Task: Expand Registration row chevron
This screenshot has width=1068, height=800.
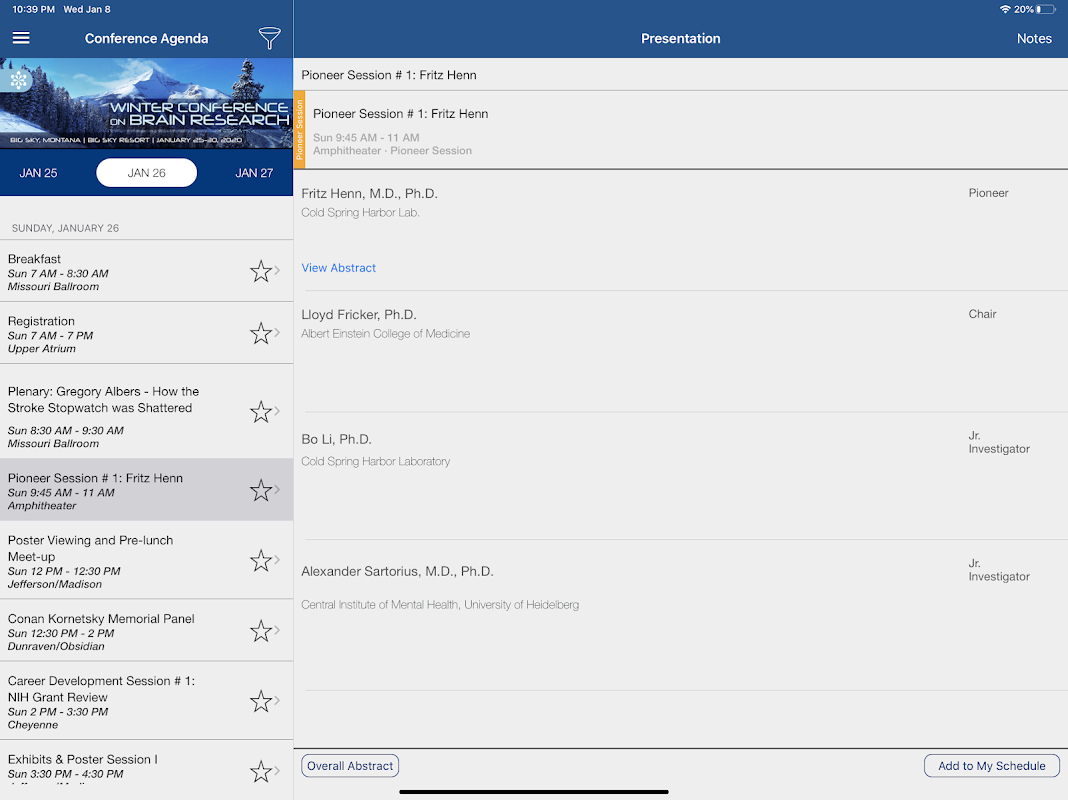Action: pyautogui.click(x=277, y=332)
